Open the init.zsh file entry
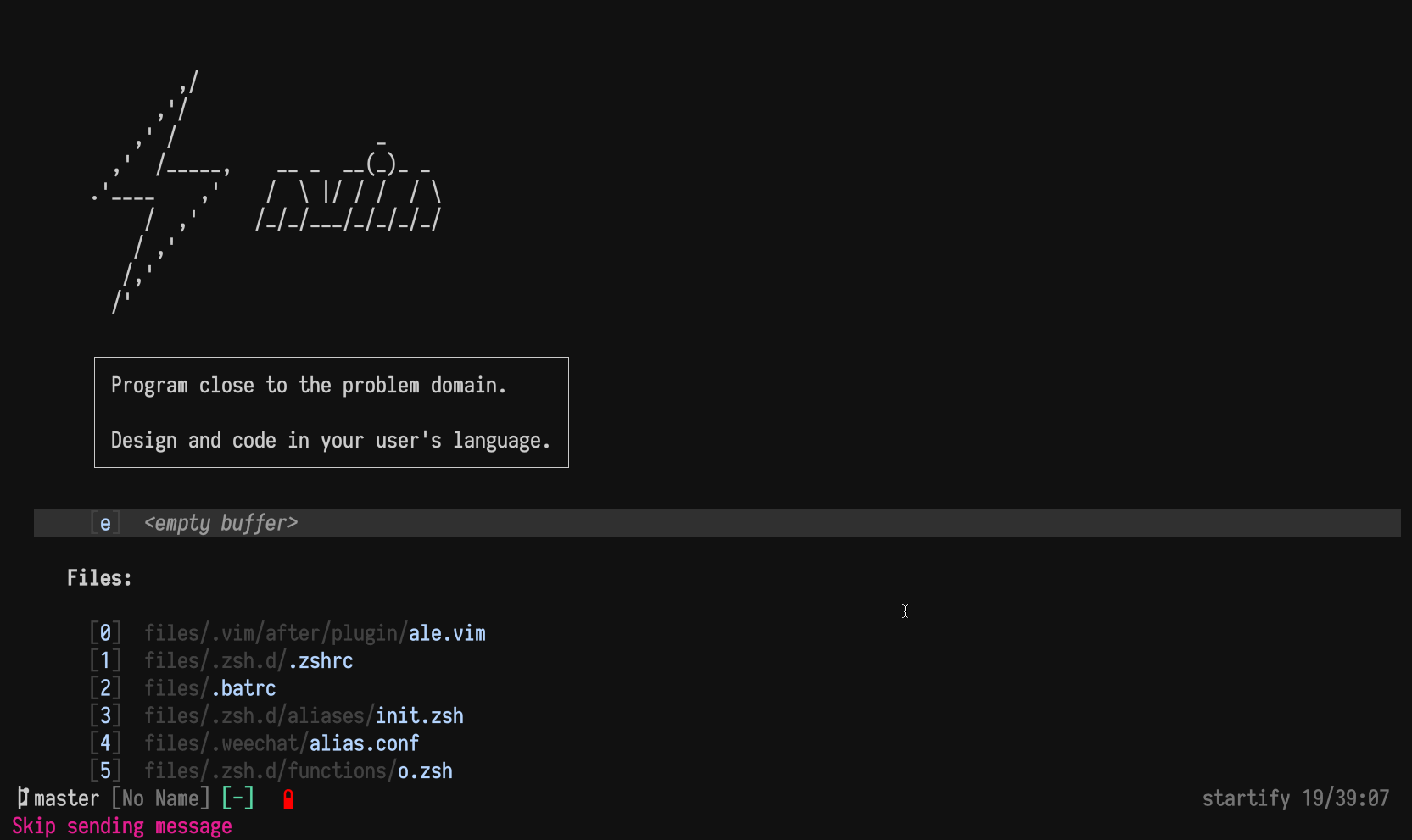This screenshot has height=840, width=1412. pos(304,715)
